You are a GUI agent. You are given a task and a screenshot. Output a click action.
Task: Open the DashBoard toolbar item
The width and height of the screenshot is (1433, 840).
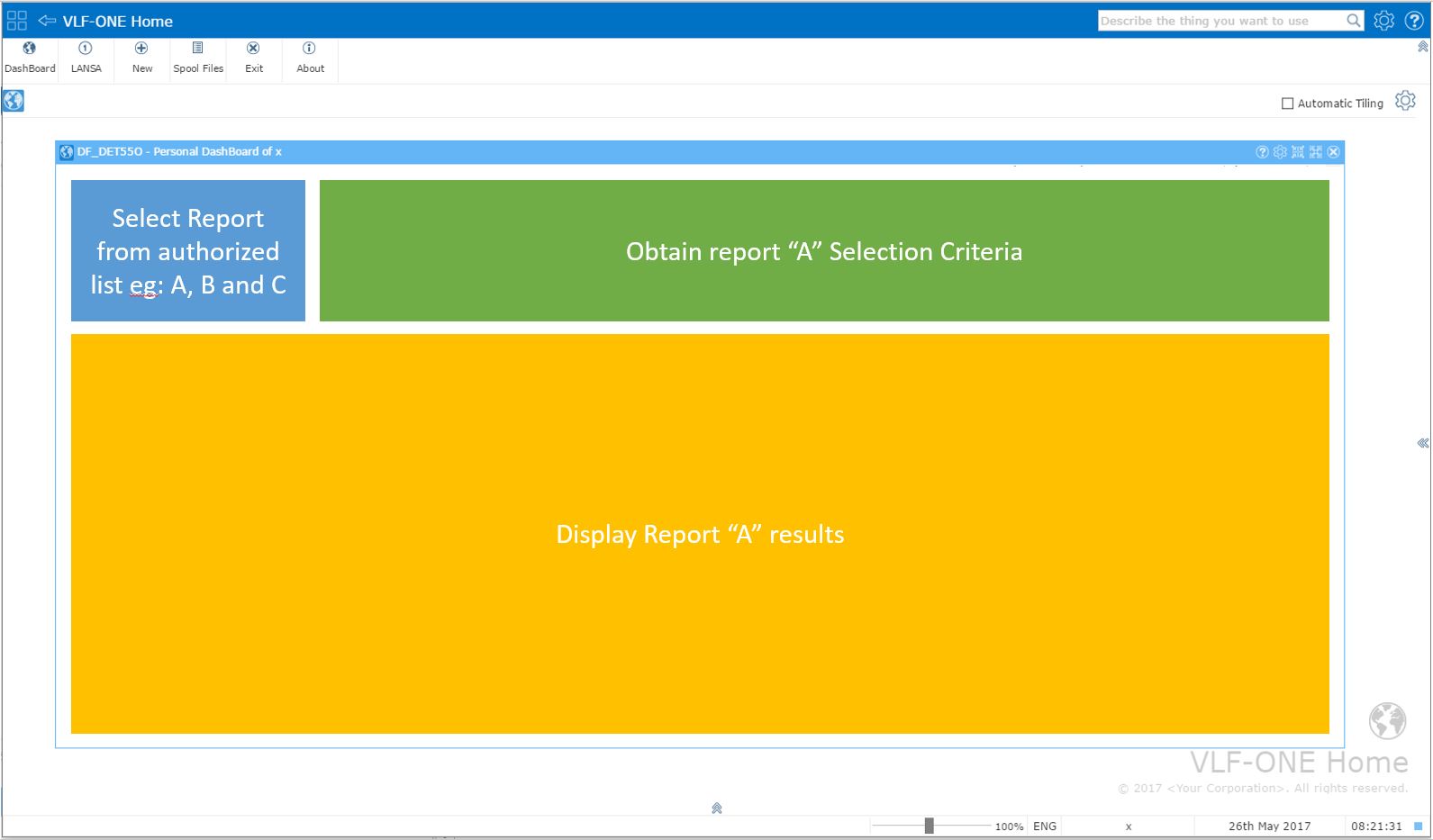[x=30, y=58]
